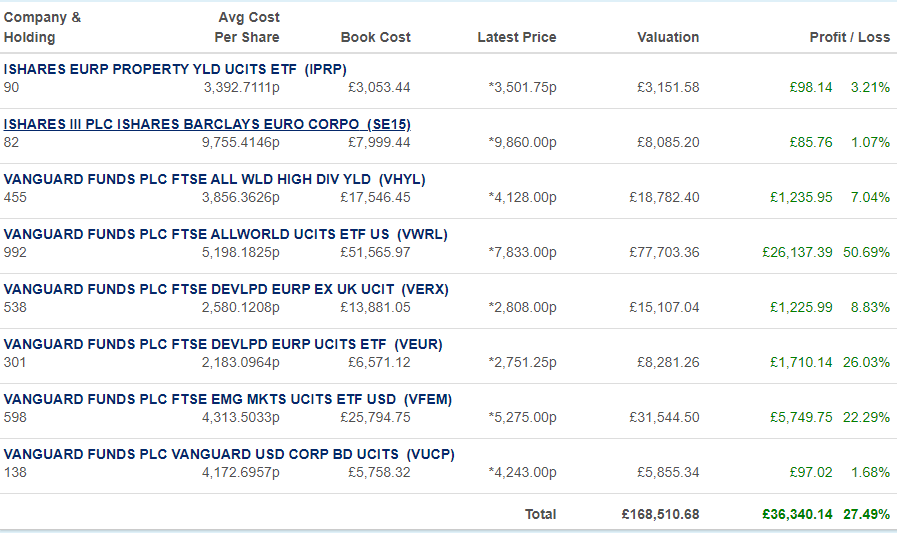Click the Profit / Loss column header
Viewport: 897px width, 533px height.
(x=850, y=37)
